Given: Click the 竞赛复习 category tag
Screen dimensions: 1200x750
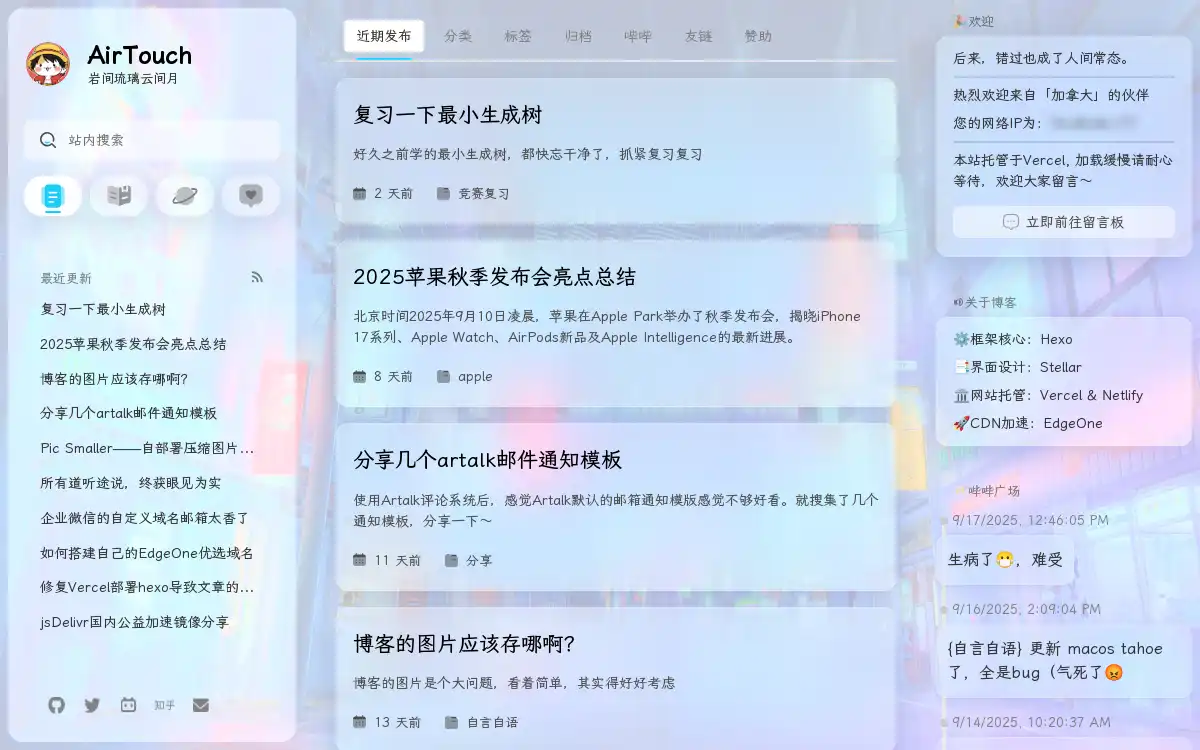Looking at the screenshot, I should tap(484, 194).
